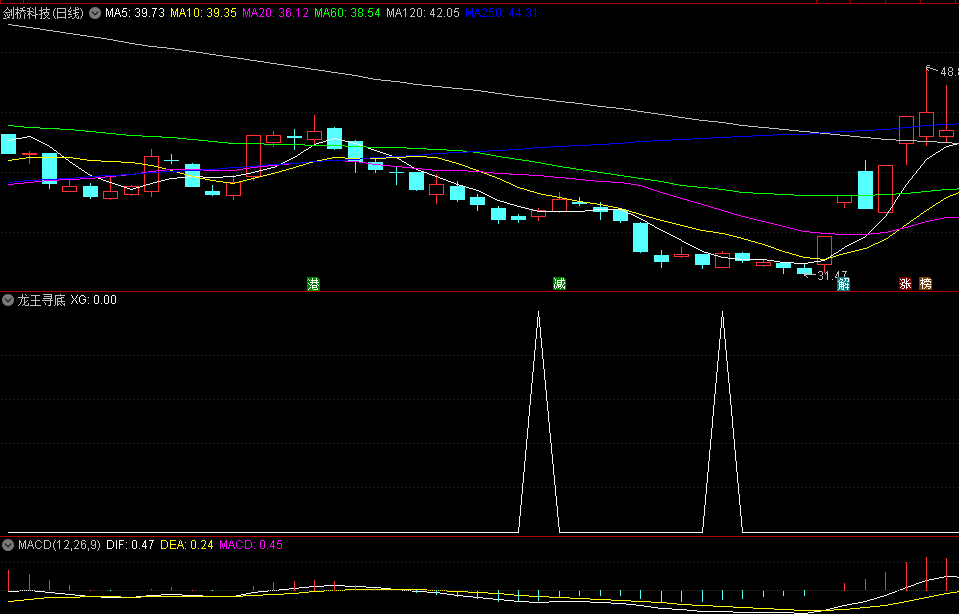This screenshot has width=959, height=614.
Task: Click the 剑桥科技(日线) stock title
Action: (44, 13)
